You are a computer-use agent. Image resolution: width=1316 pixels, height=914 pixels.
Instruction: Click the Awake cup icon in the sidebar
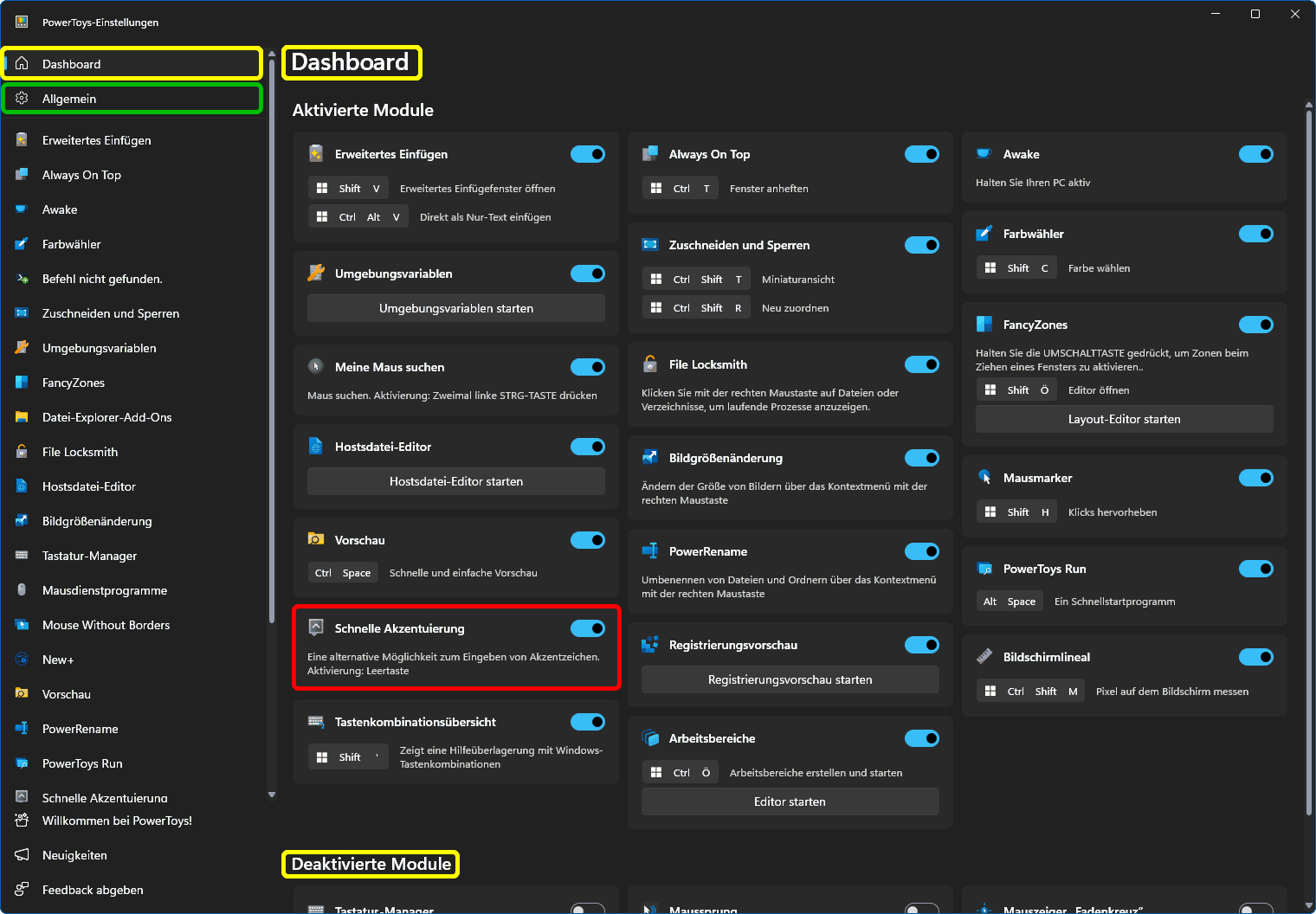click(22, 209)
